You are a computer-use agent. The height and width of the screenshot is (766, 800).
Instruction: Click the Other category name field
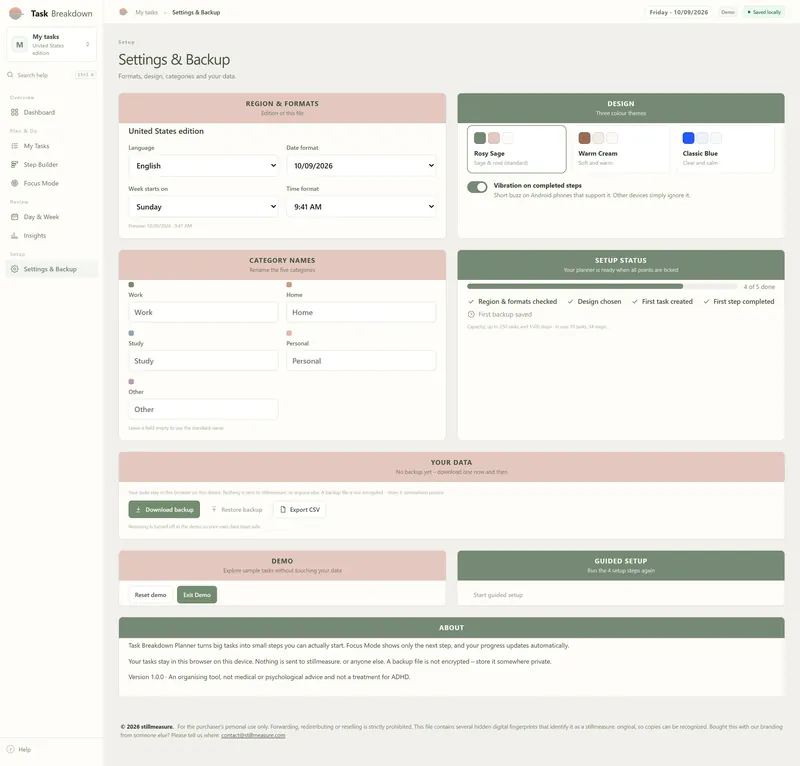coord(203,409)
